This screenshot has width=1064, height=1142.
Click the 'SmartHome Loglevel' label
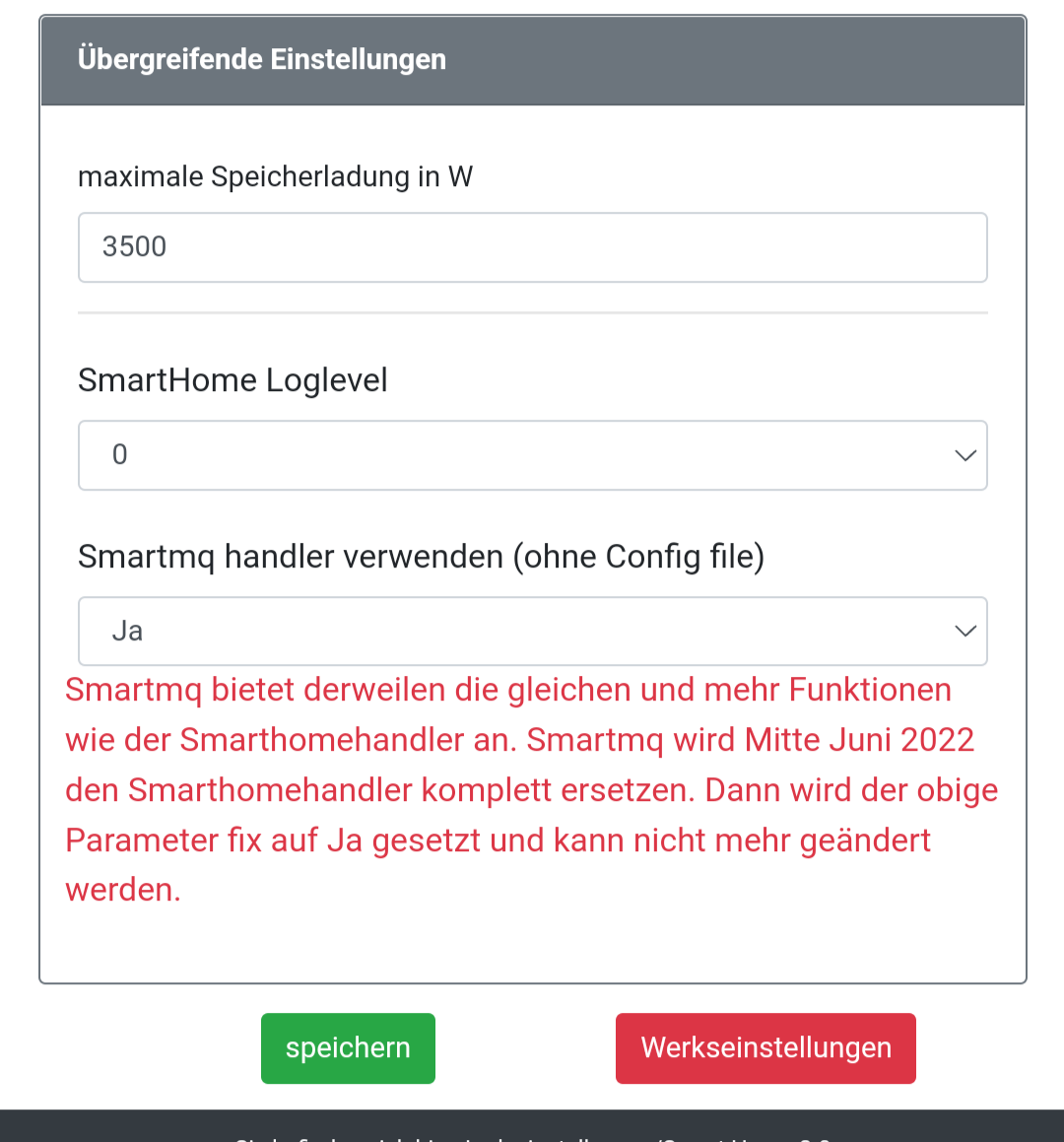(x=233, y=380)
